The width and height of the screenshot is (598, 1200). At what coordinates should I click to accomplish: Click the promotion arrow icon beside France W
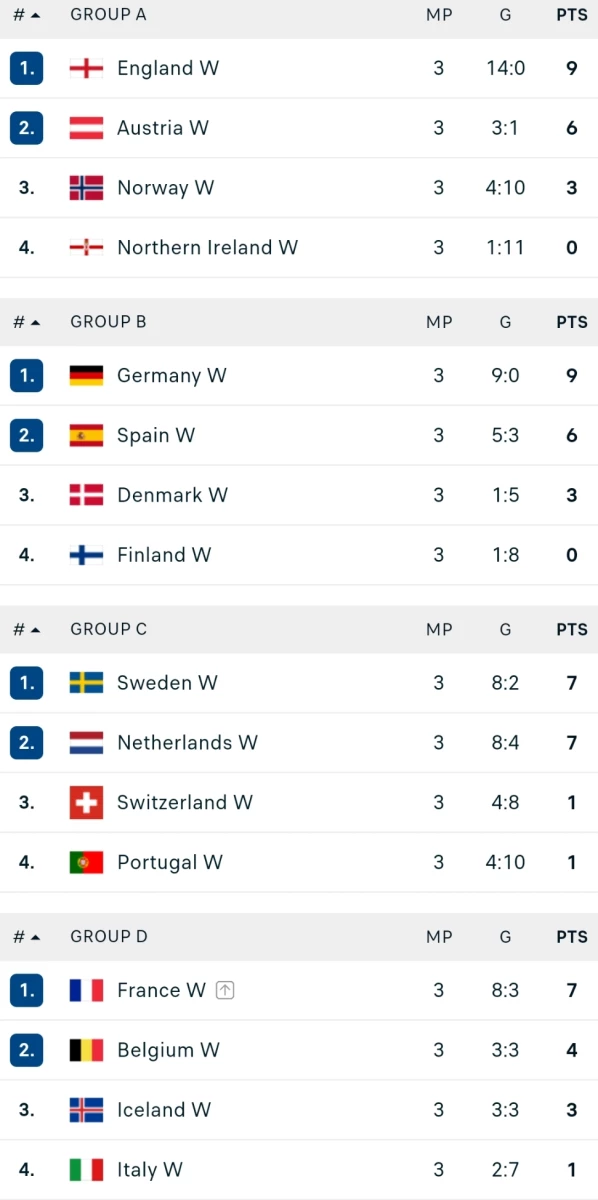225,991
